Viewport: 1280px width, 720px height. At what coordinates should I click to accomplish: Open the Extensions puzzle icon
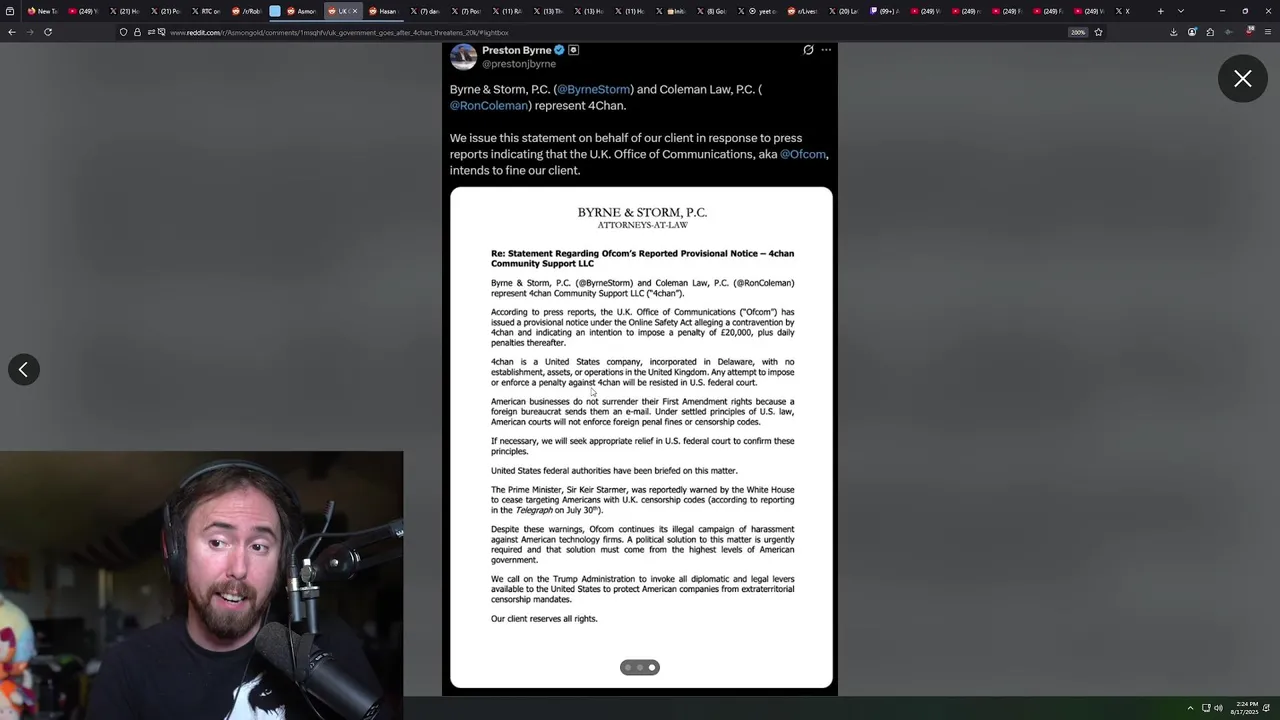(x=1210, y=32)
